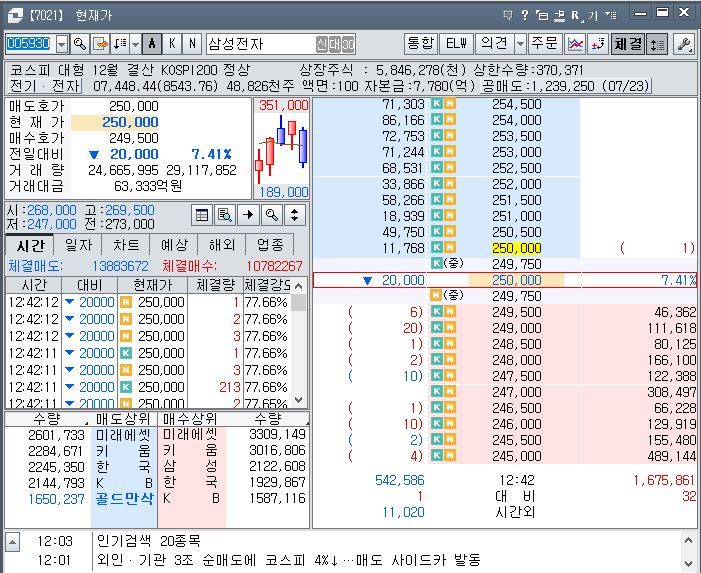Click the tick list scrollbar down arrow
The width and height of the screenshot is (701, 573).
[x=299, y=399]
